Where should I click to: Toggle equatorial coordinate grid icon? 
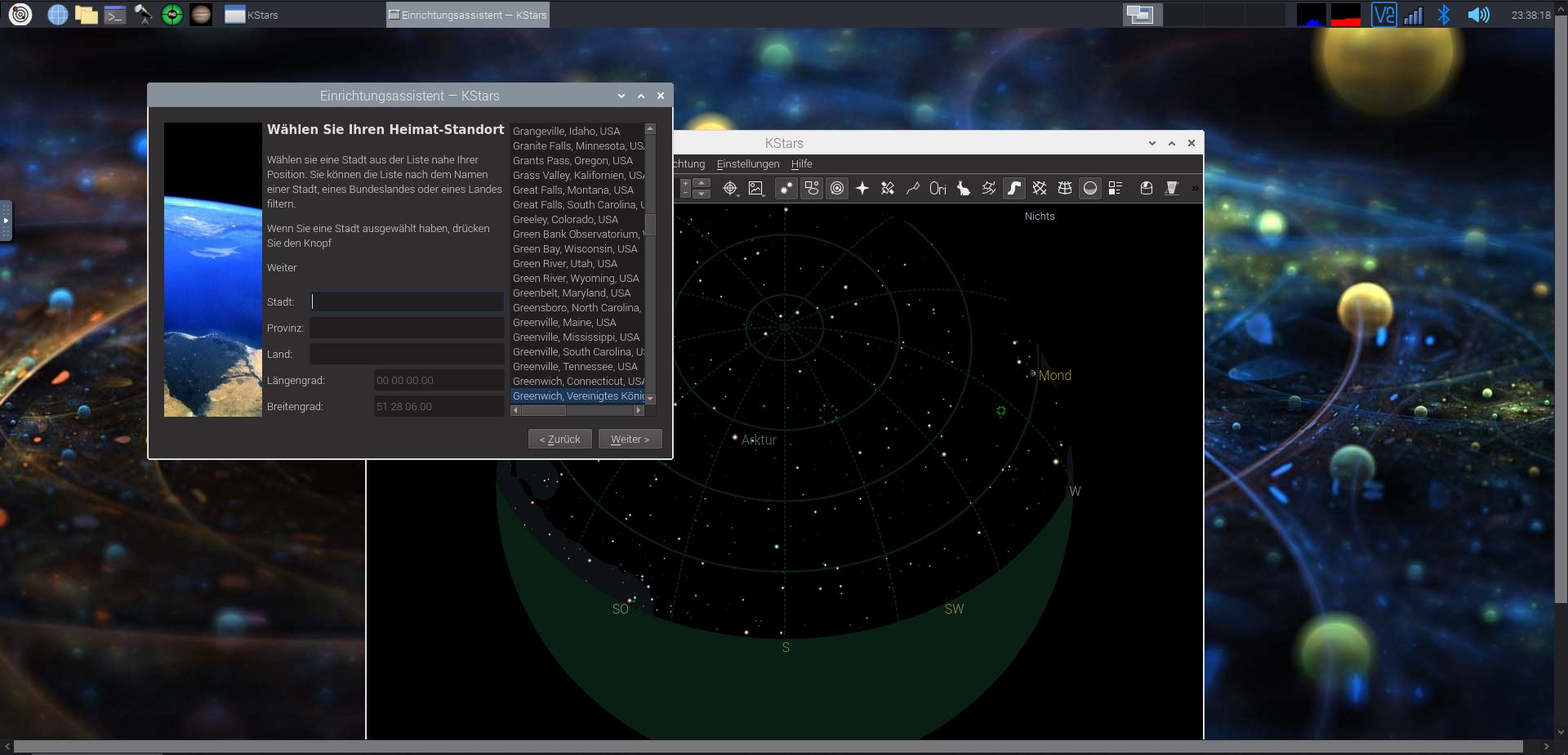(1040, 189)
